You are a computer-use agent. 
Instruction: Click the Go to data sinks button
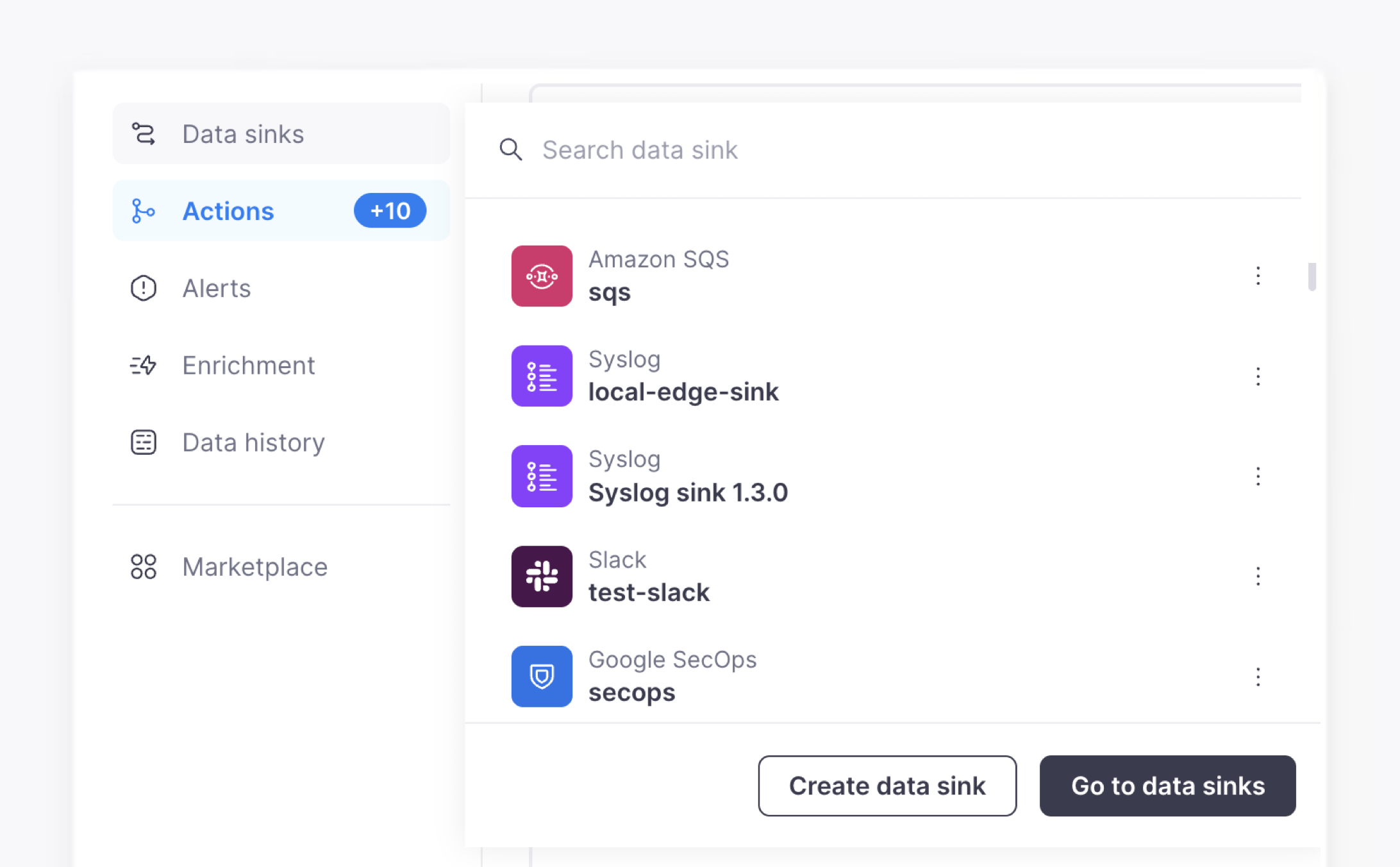[x=1167, y=786]
